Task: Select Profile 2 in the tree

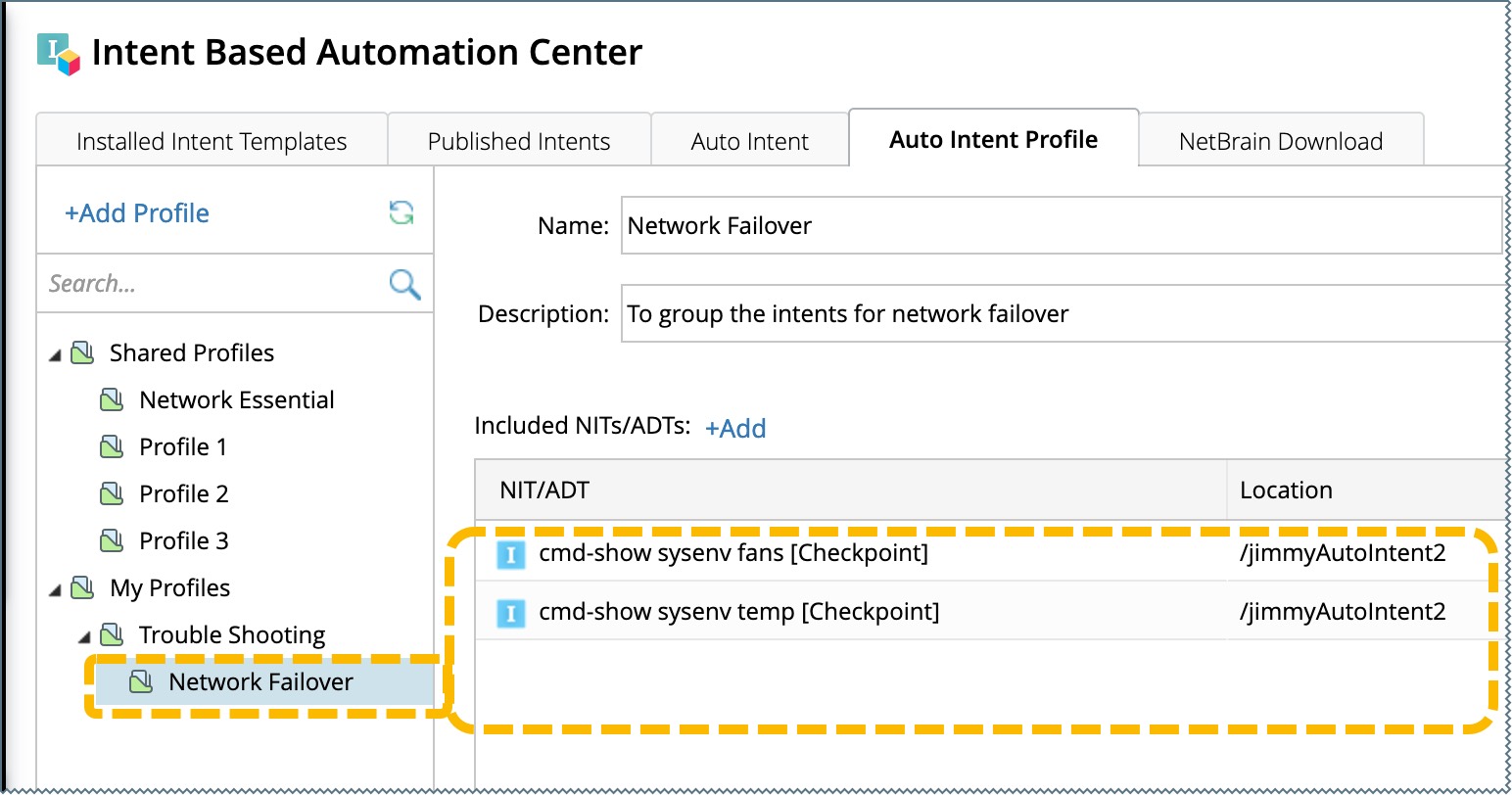Action: click(183, 493)
